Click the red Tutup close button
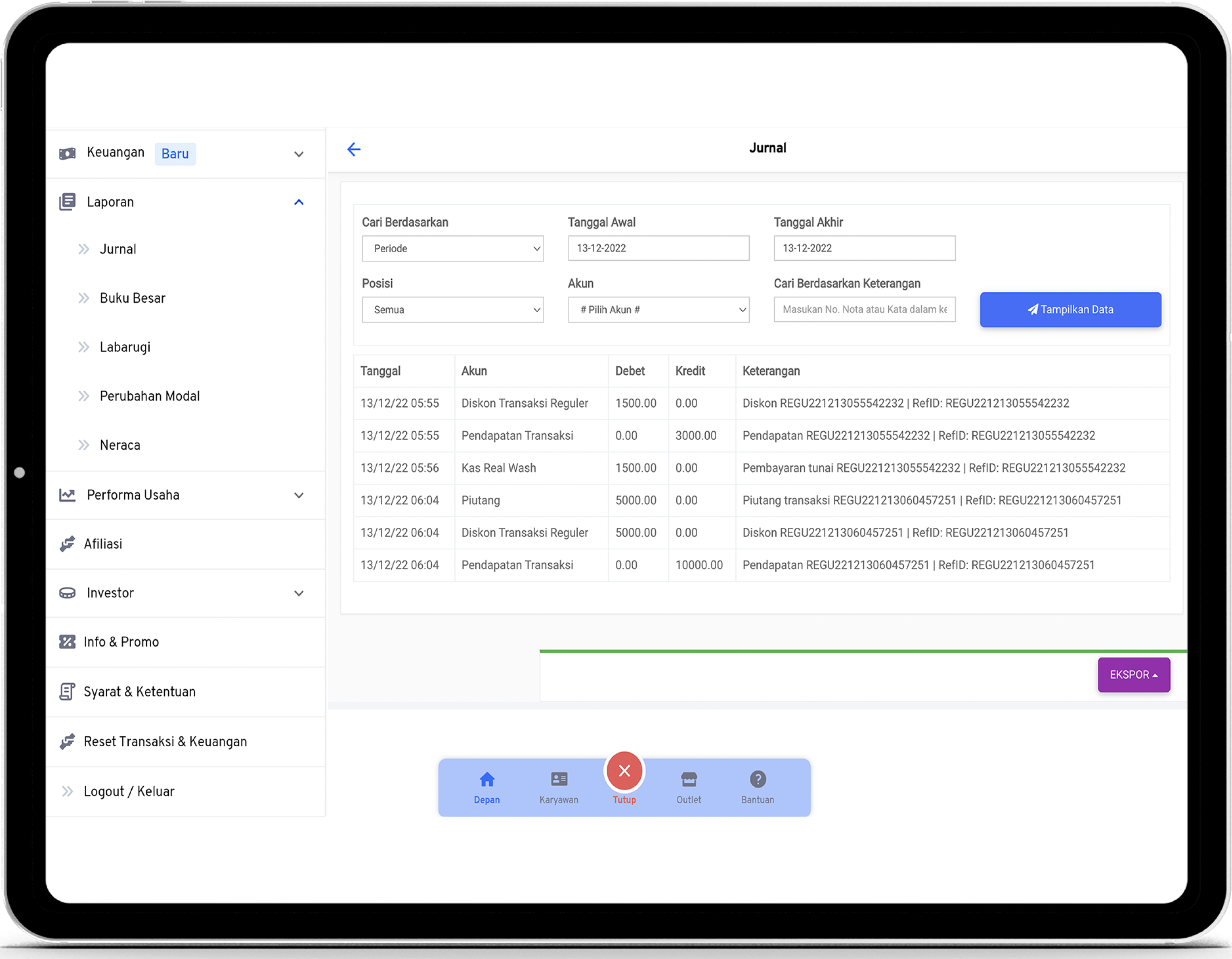 tap(625, 771)
